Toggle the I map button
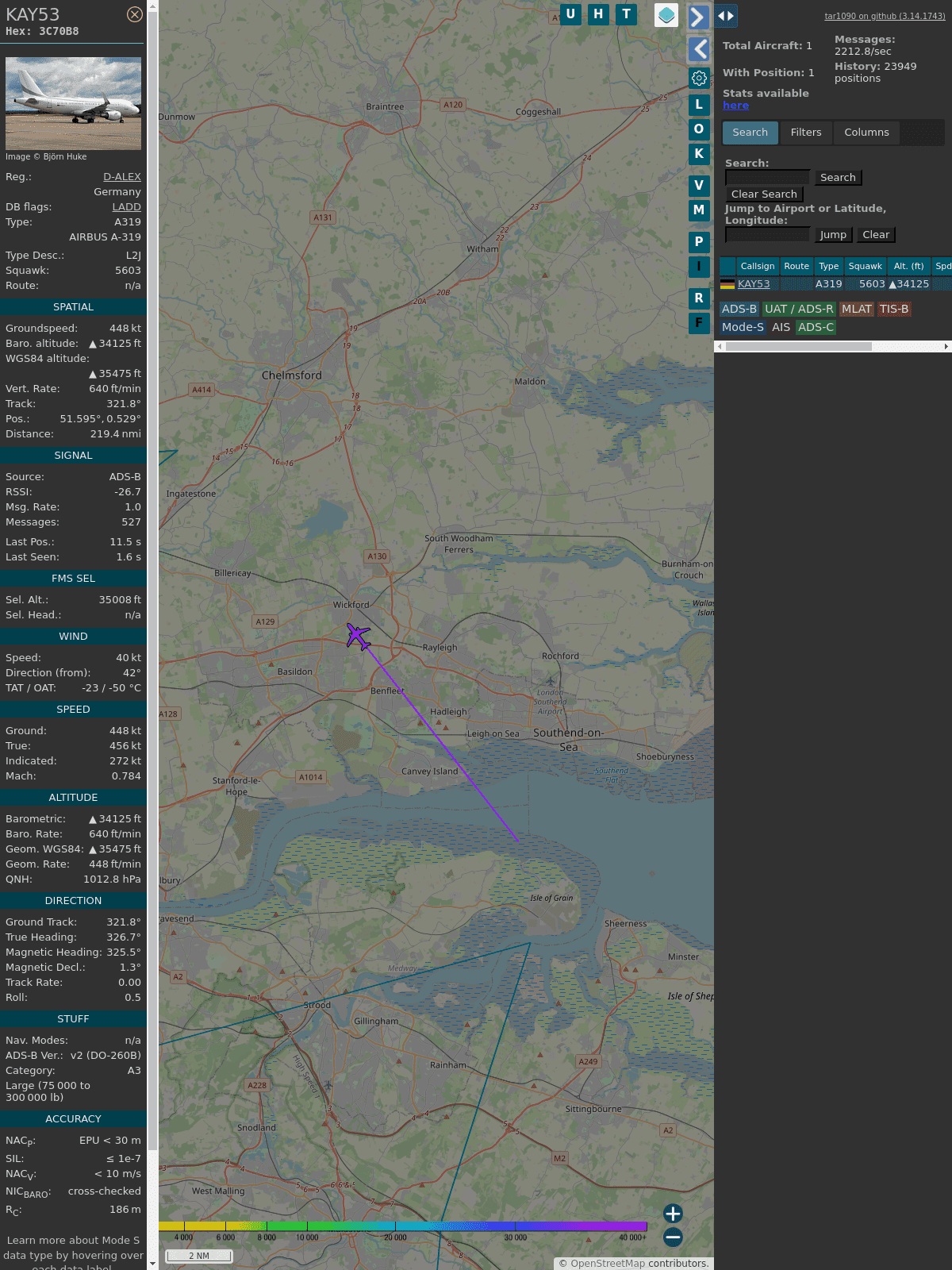This screenshot has width=952, height=1270. pos(699,267)
